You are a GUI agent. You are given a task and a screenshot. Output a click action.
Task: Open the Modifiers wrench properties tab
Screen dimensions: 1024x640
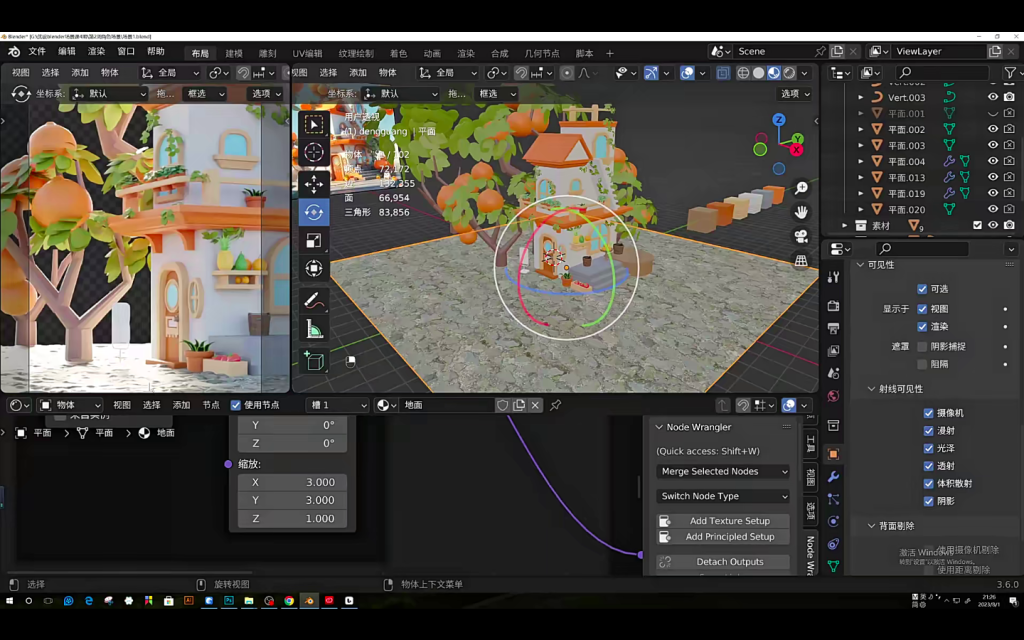[833, 477]
